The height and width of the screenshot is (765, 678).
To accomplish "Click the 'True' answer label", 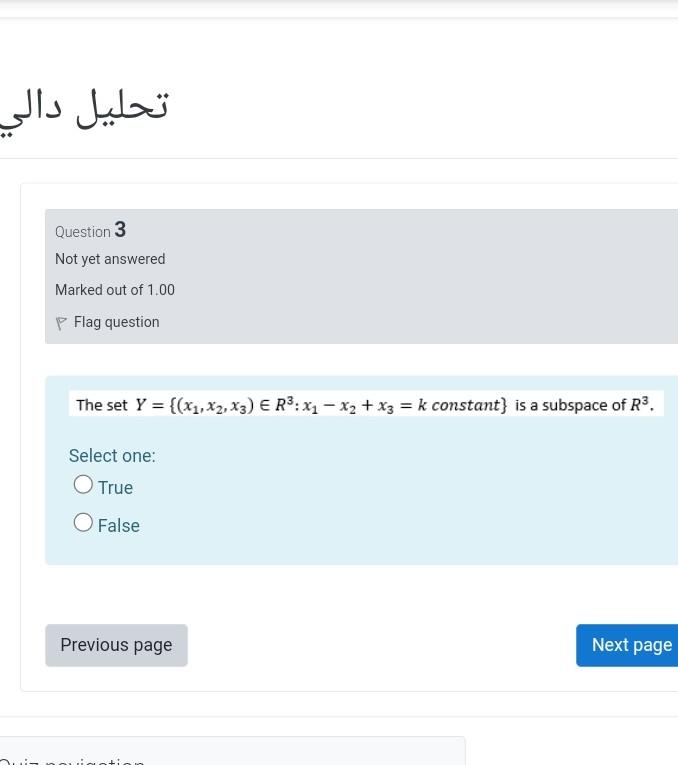I will pos(115,487).
